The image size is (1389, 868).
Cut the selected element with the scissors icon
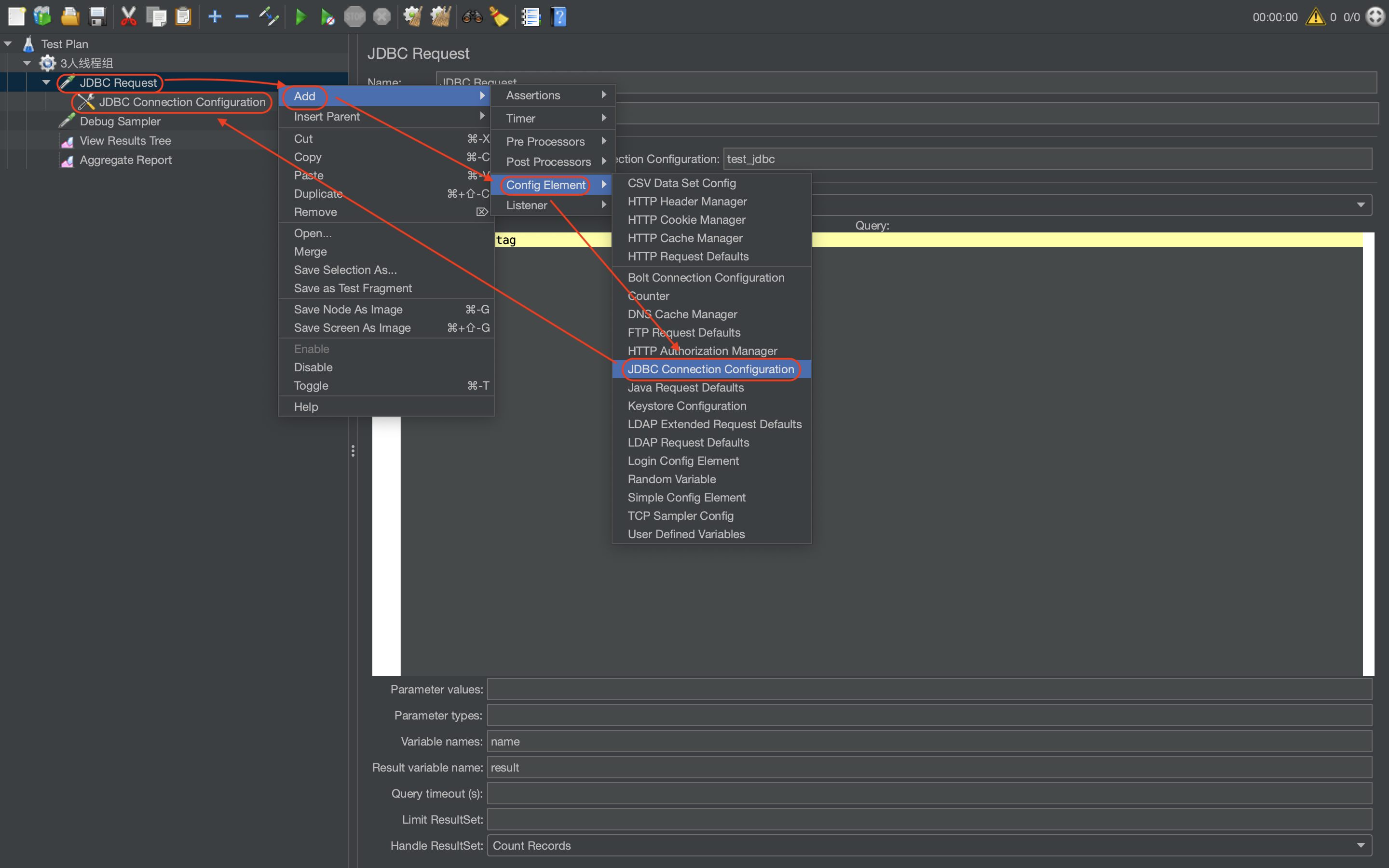(128, 16)
